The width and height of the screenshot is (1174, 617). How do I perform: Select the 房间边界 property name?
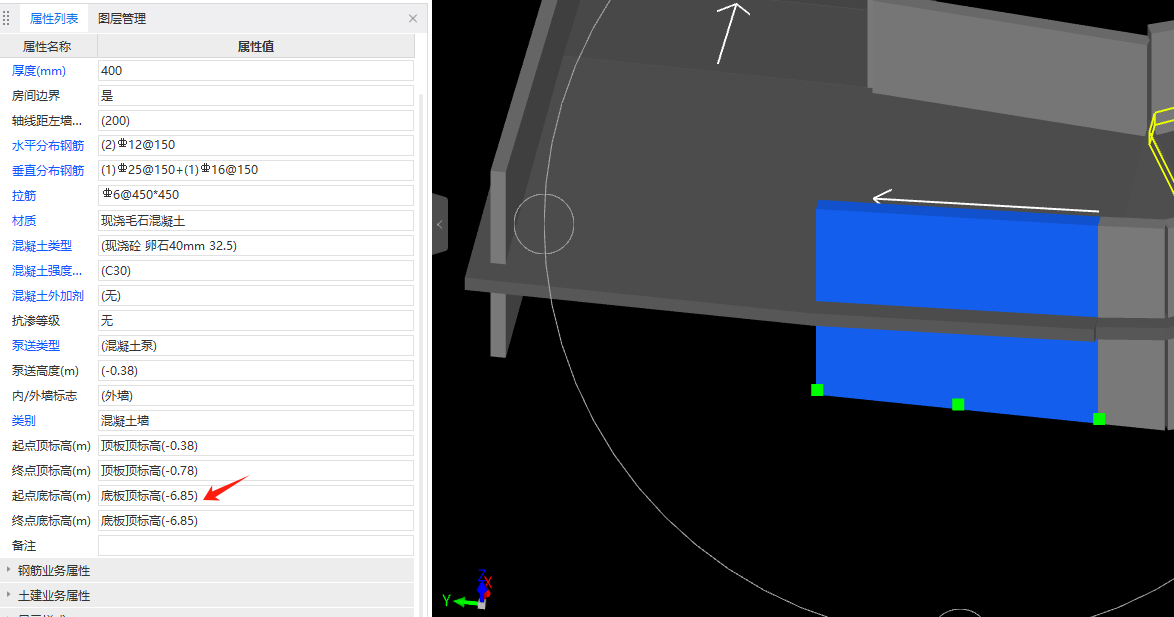click(36, 96)
